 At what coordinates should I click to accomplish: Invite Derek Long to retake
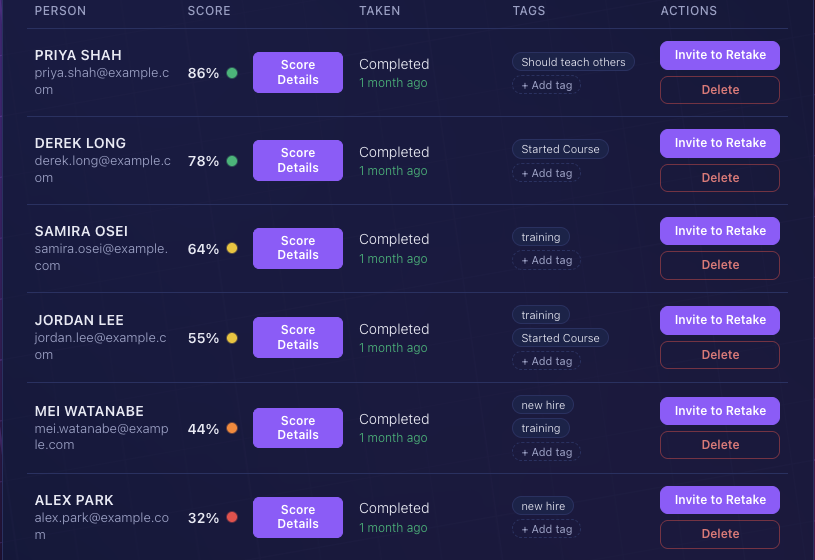coord(720,143)
